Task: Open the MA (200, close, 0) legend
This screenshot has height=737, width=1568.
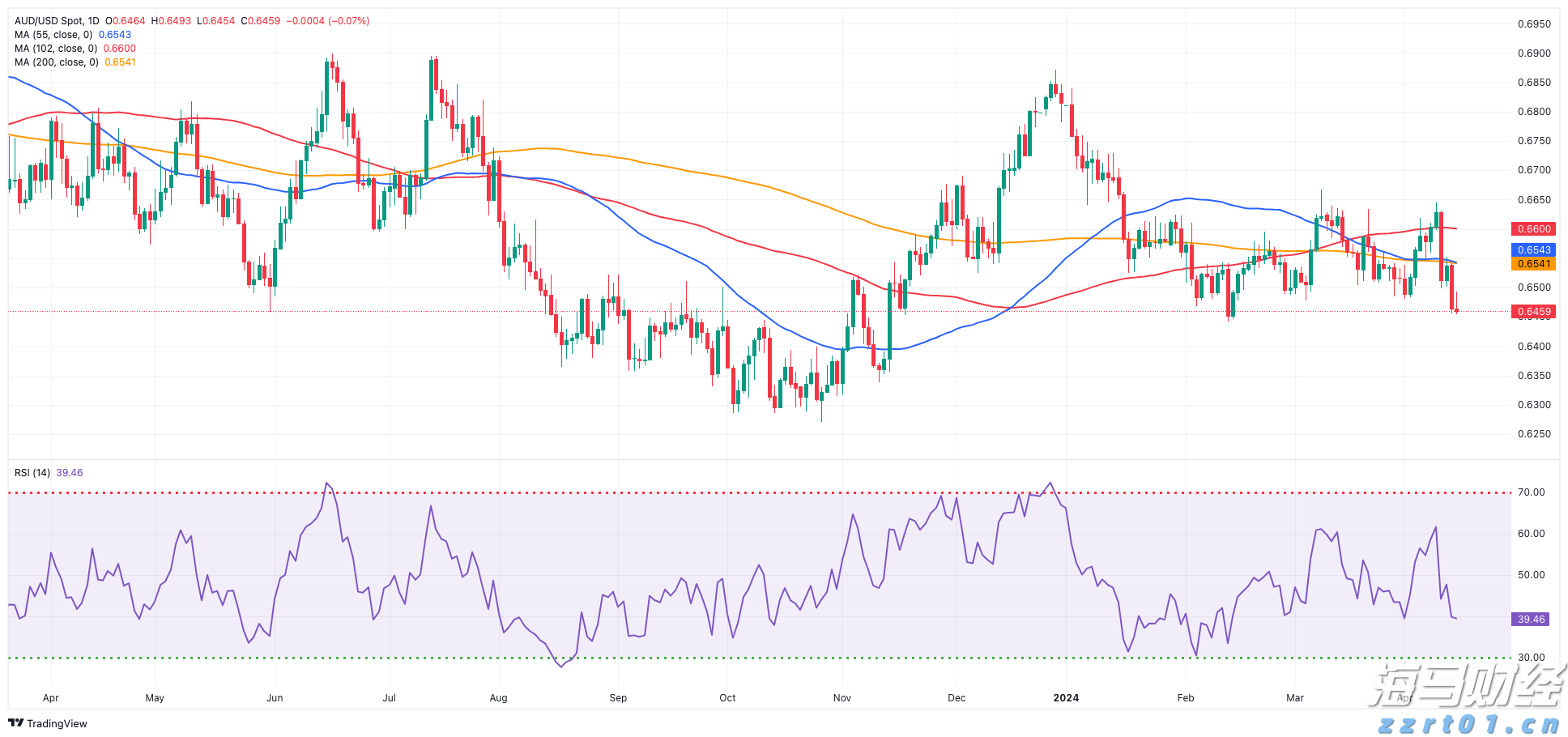Action: pos(56,62)
